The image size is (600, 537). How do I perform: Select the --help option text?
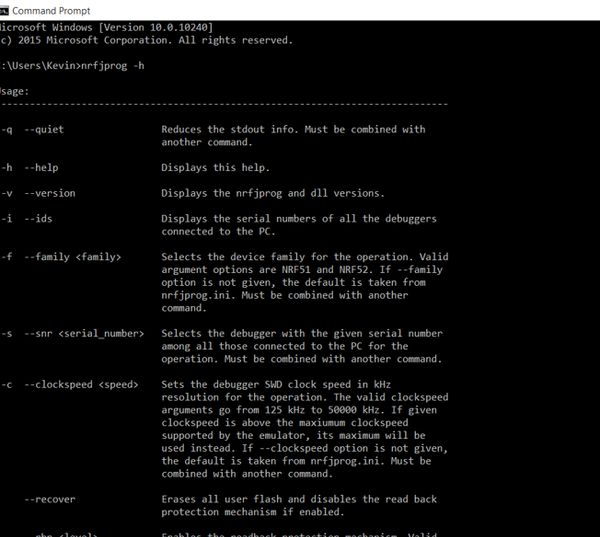tap(41, 168)
